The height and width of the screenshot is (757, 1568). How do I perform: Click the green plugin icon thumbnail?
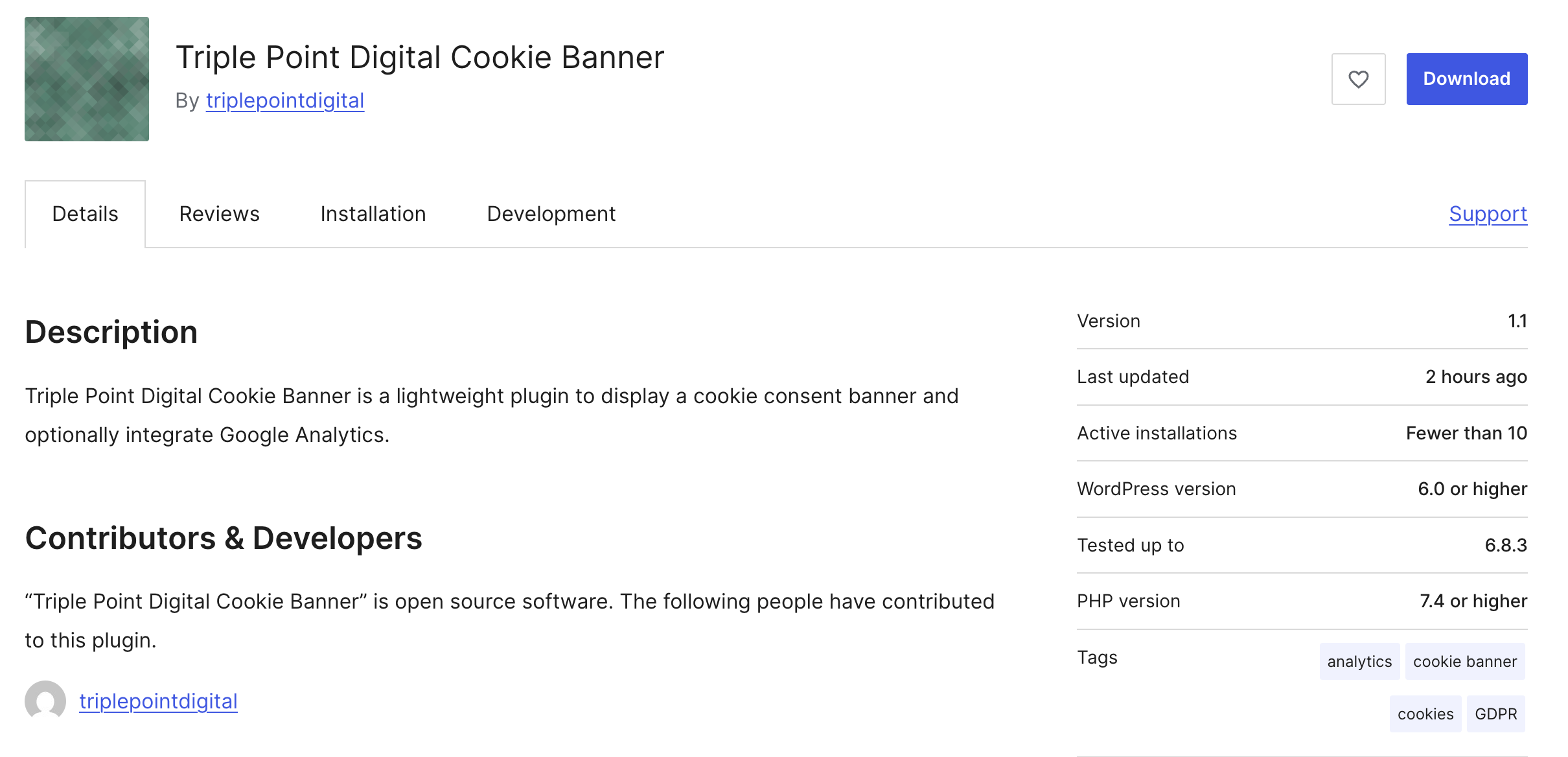point(87,79)
